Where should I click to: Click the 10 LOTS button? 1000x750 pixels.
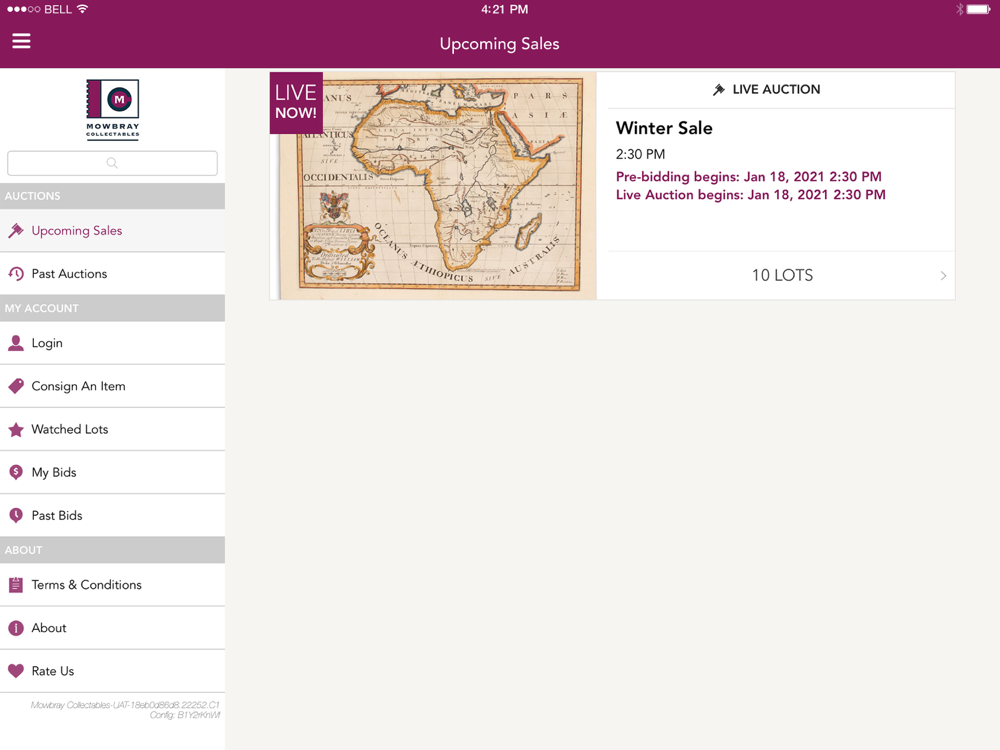tap(782, 276)
